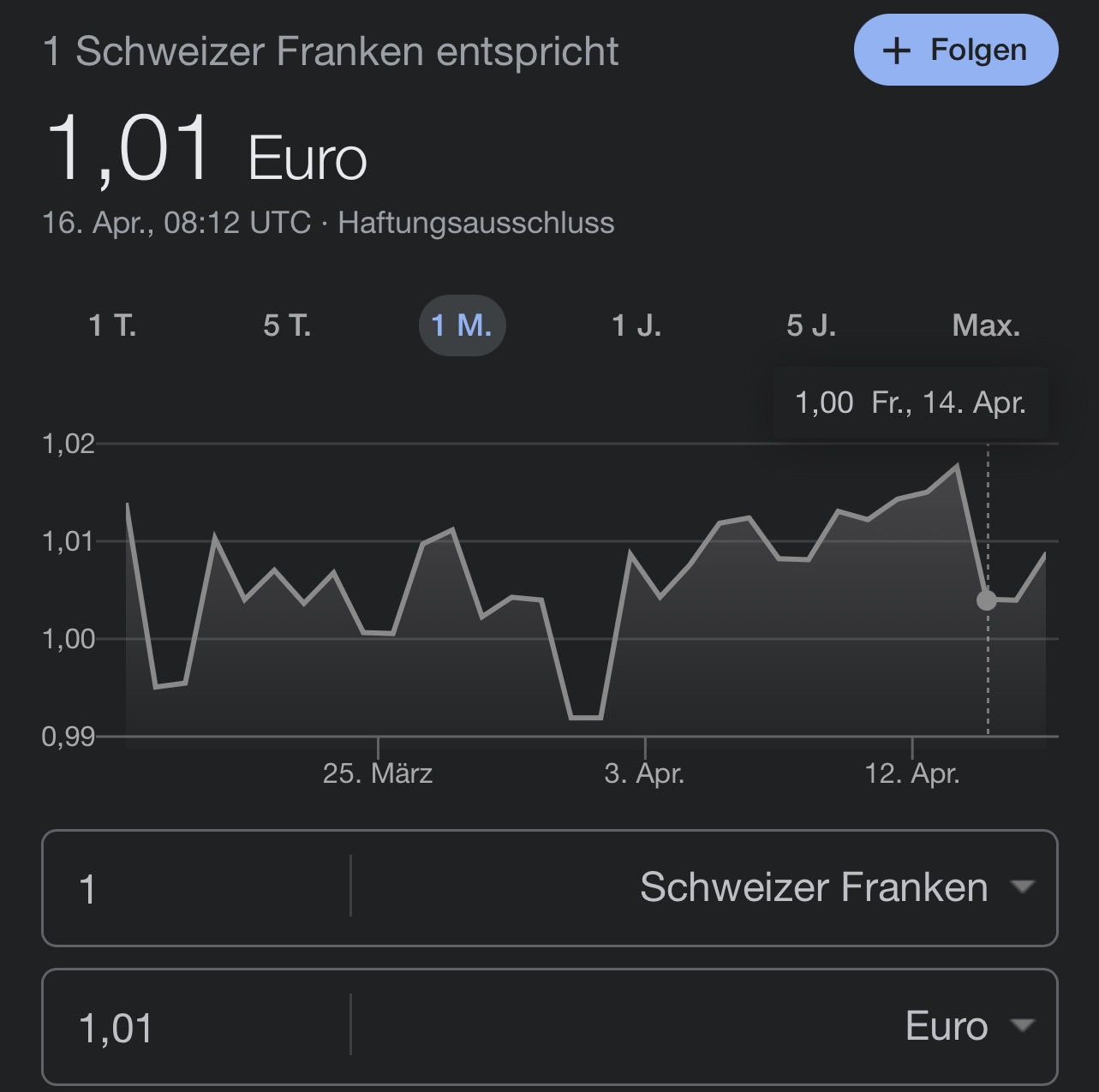Click the Swiss franc amount field
The width and height of the screenshot is (1099, 1092).
196,888
